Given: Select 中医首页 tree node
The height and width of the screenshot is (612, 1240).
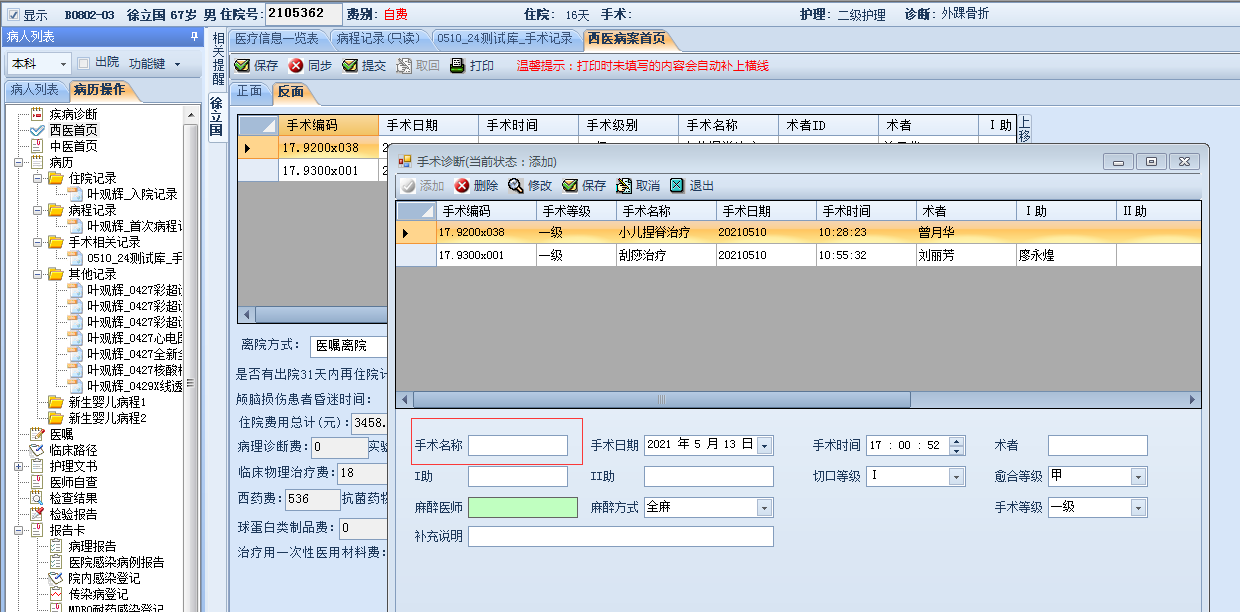Looking at the screenshot, I should 74,146.
